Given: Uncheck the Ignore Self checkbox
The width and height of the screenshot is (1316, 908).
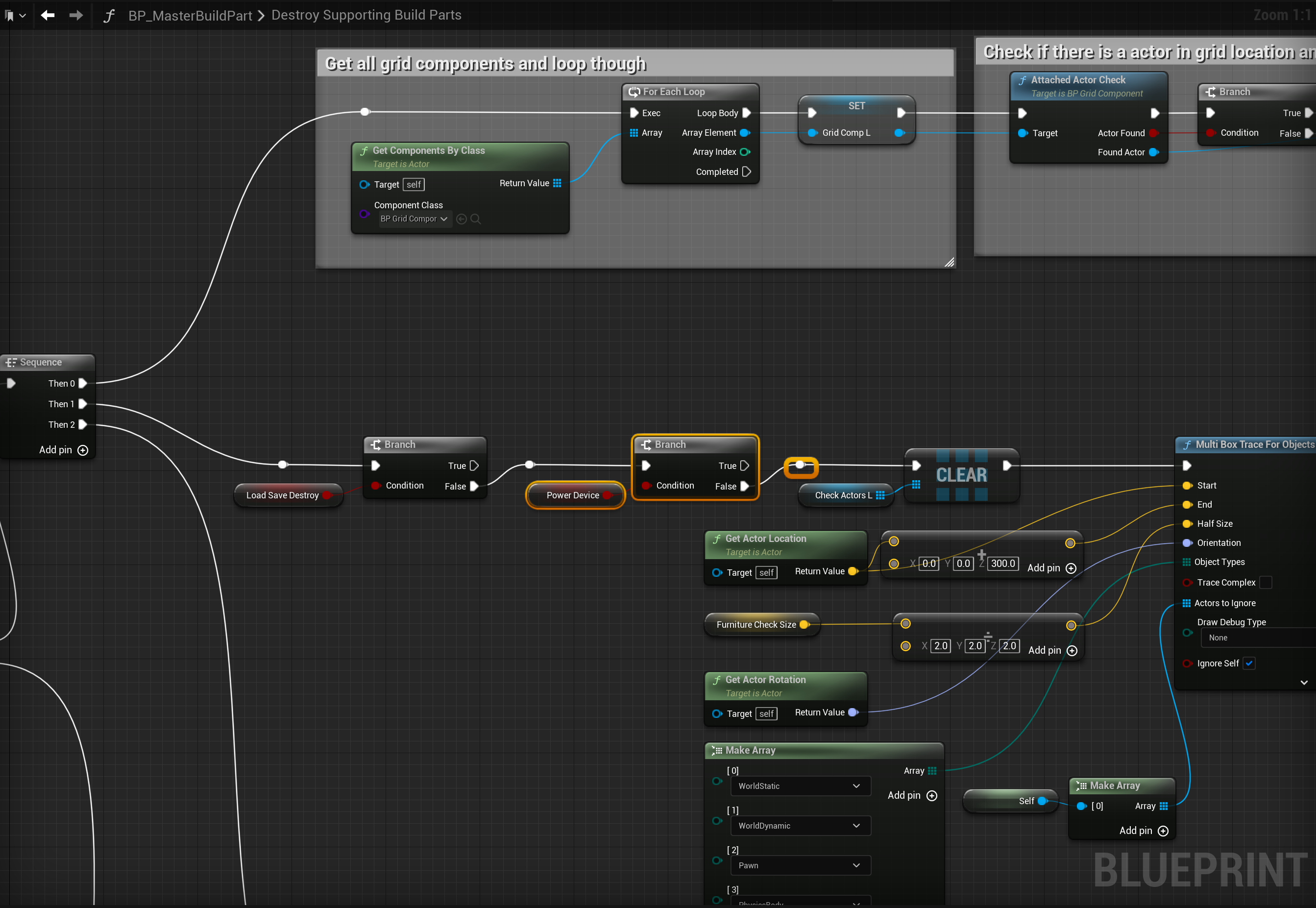Looking at the screenshot, I should (x=1249, y=663).
